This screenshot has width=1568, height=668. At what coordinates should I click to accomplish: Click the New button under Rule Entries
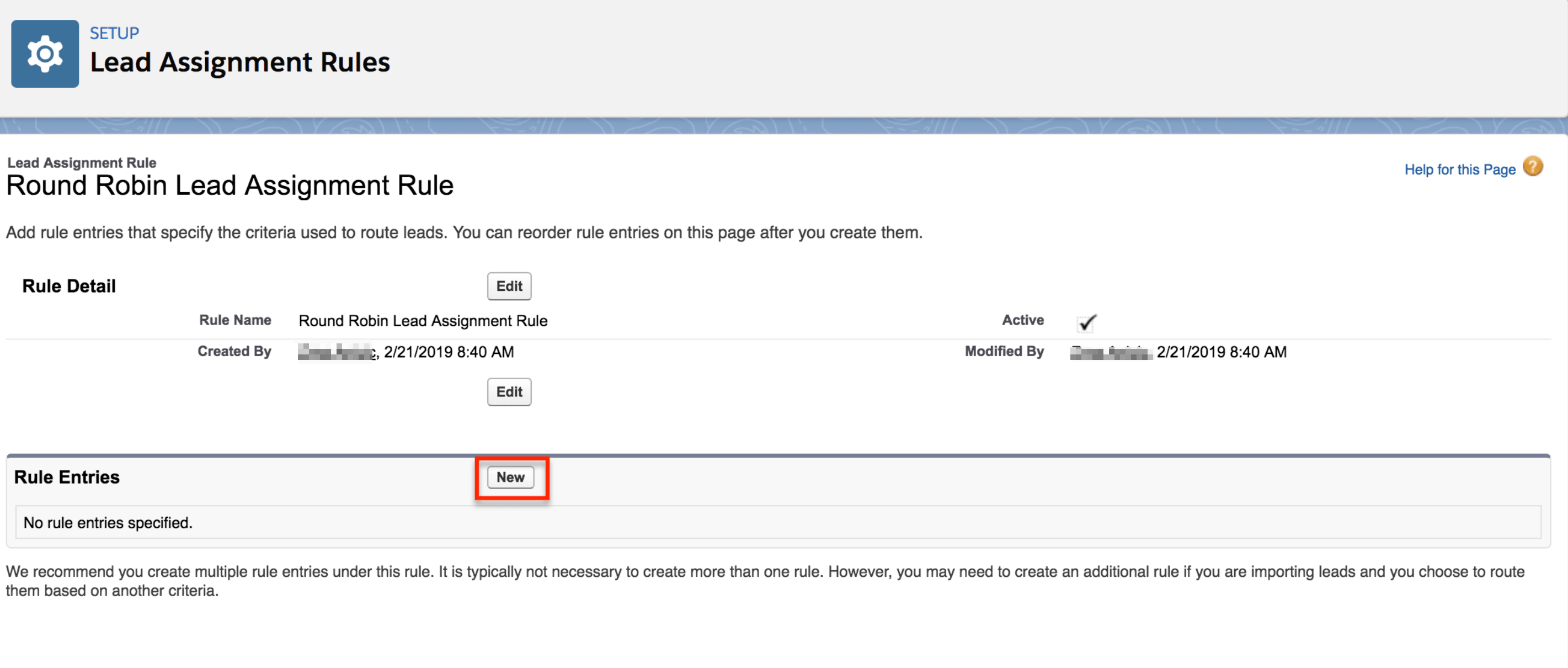(511, 478)
